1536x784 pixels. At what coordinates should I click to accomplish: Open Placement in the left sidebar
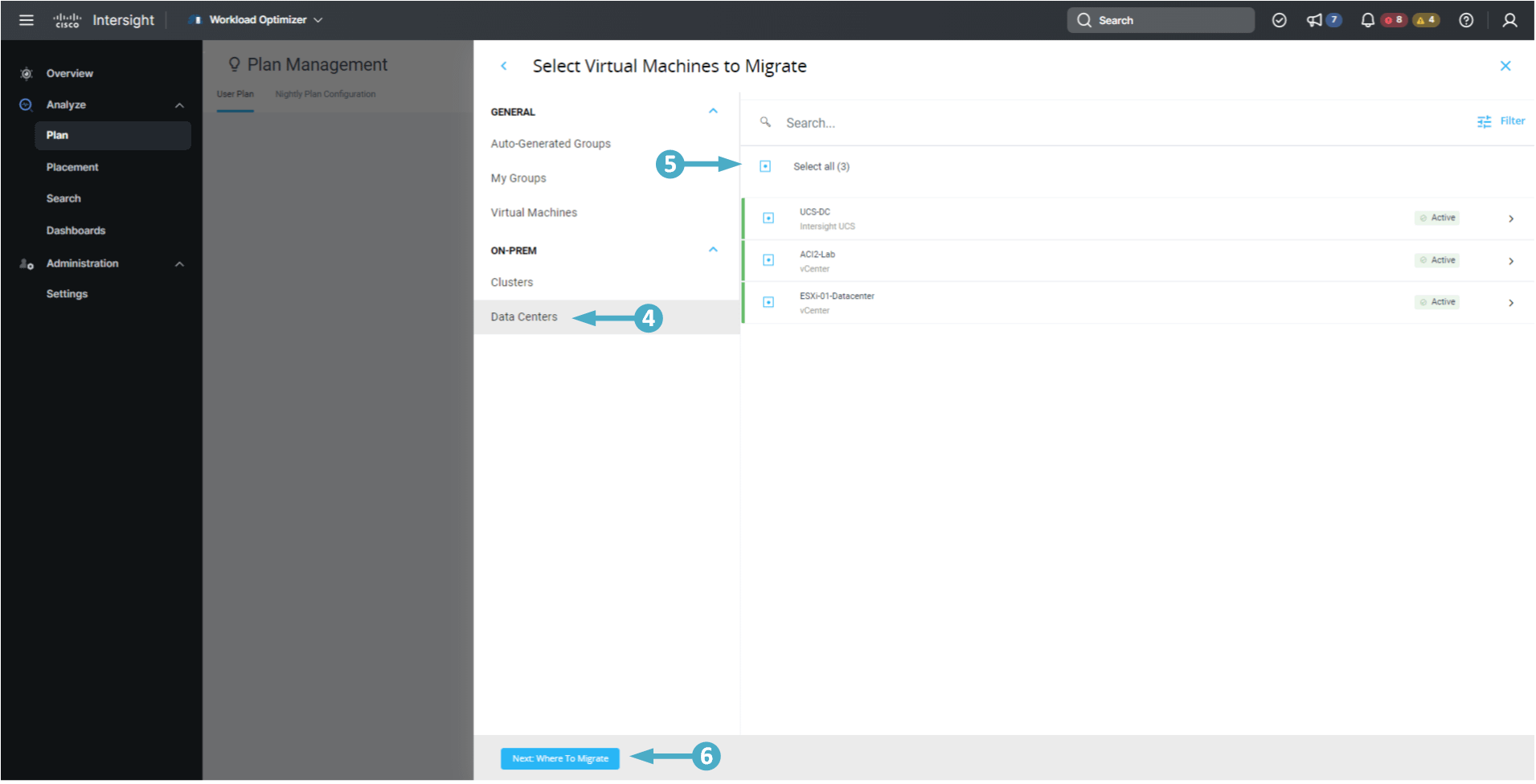click(72, 167)
